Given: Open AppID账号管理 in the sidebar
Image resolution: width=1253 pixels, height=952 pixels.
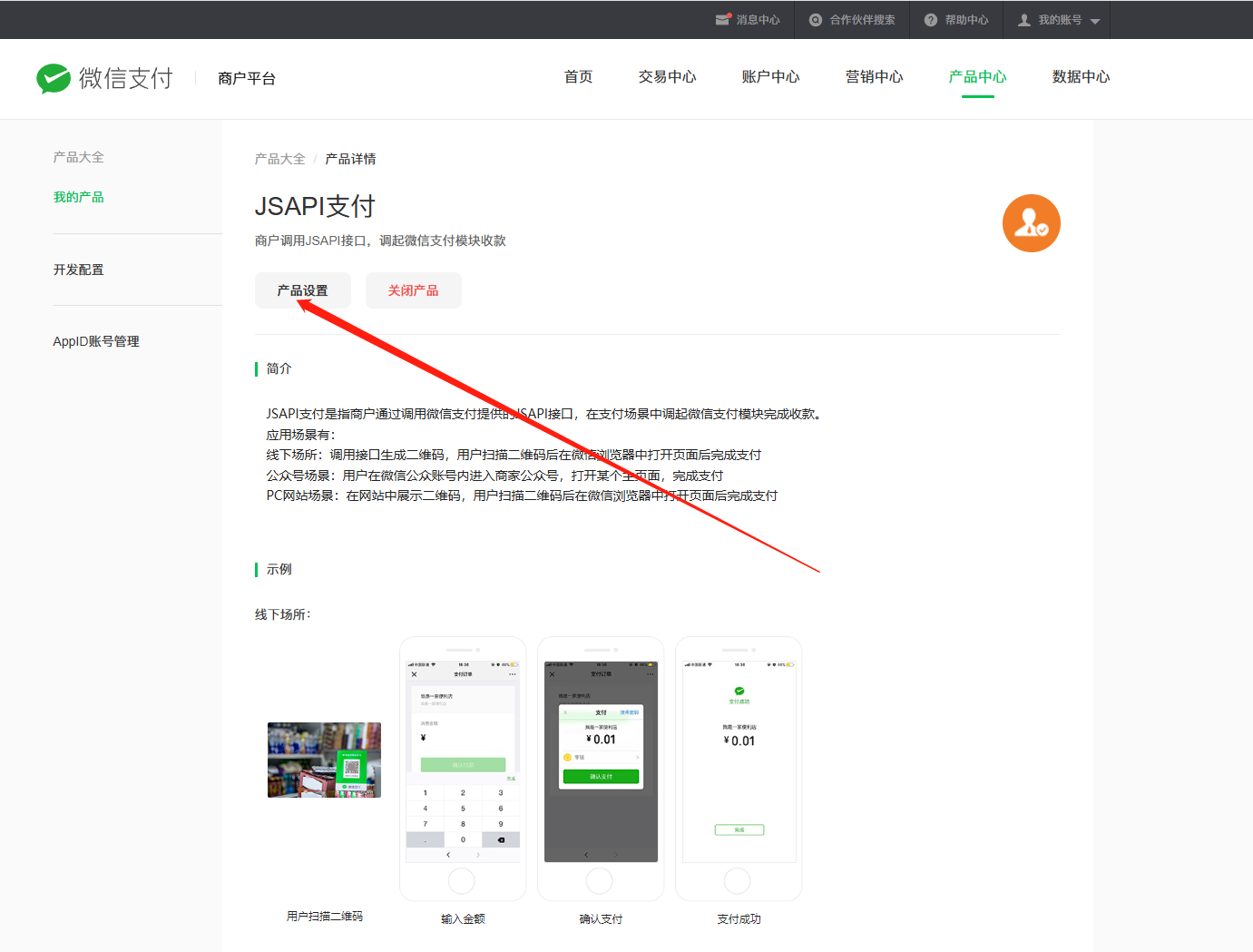Looking at the screenshot, I should (96, 341).
